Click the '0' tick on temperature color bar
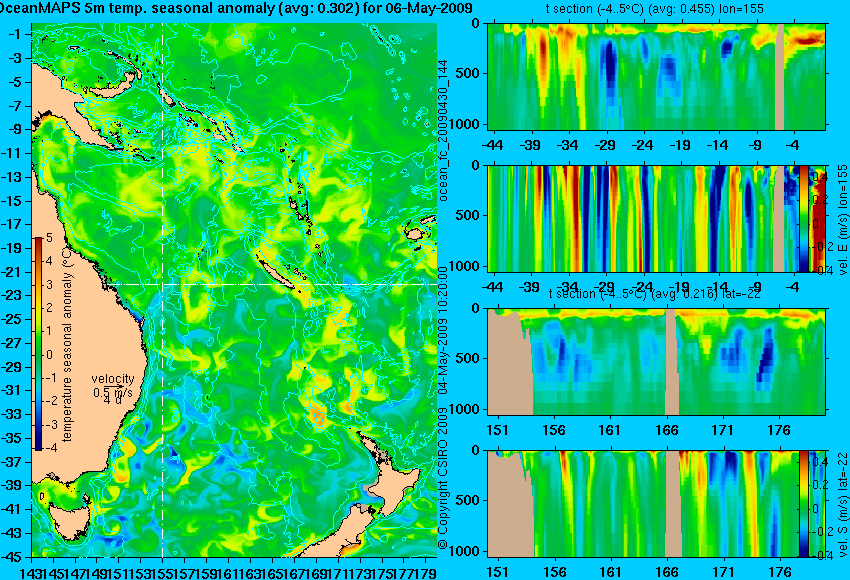The height and width of the screenshot is (580, 850). click(49, 355)
